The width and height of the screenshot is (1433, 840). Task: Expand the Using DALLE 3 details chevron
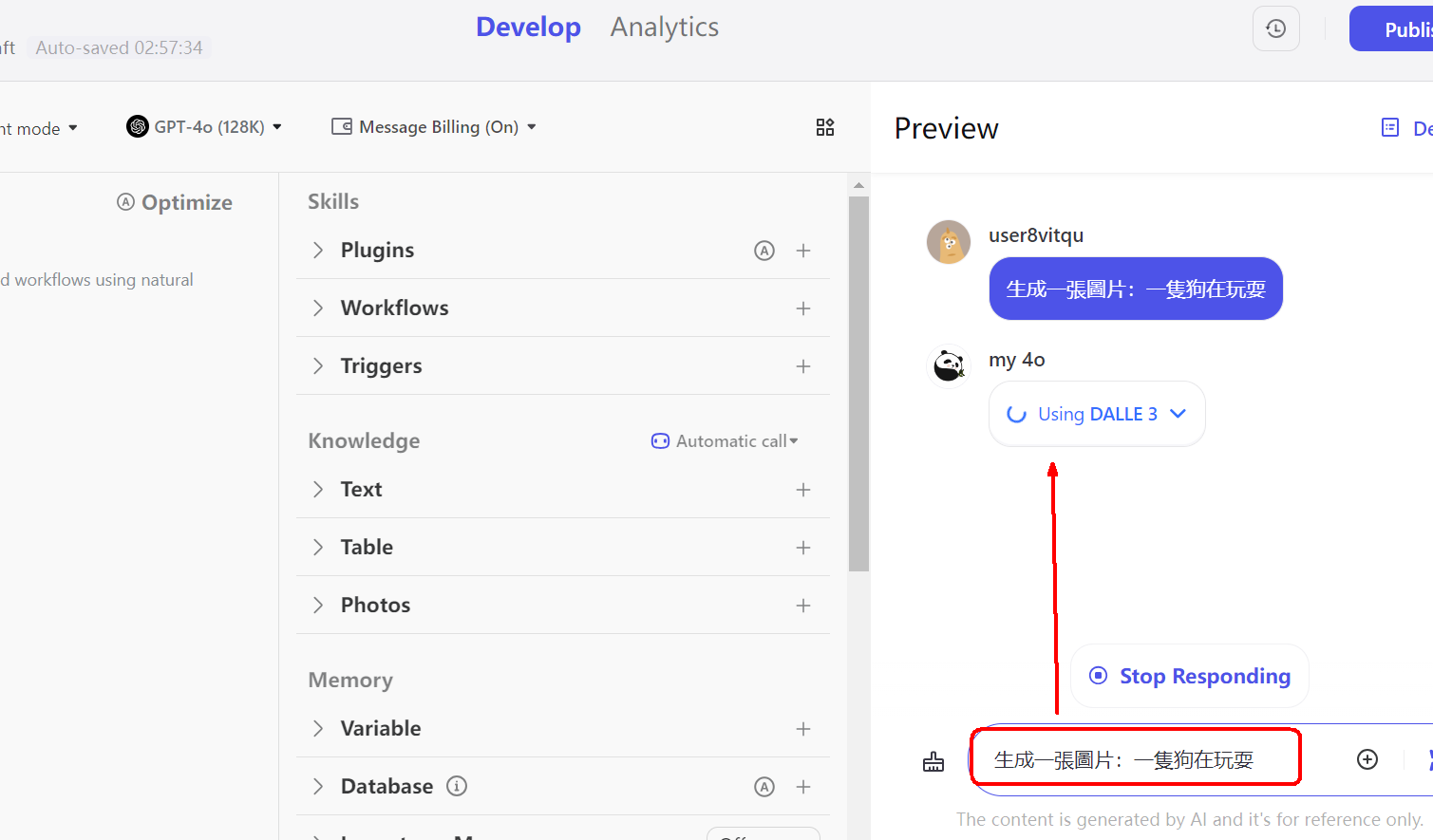(x=1178, y=414)
